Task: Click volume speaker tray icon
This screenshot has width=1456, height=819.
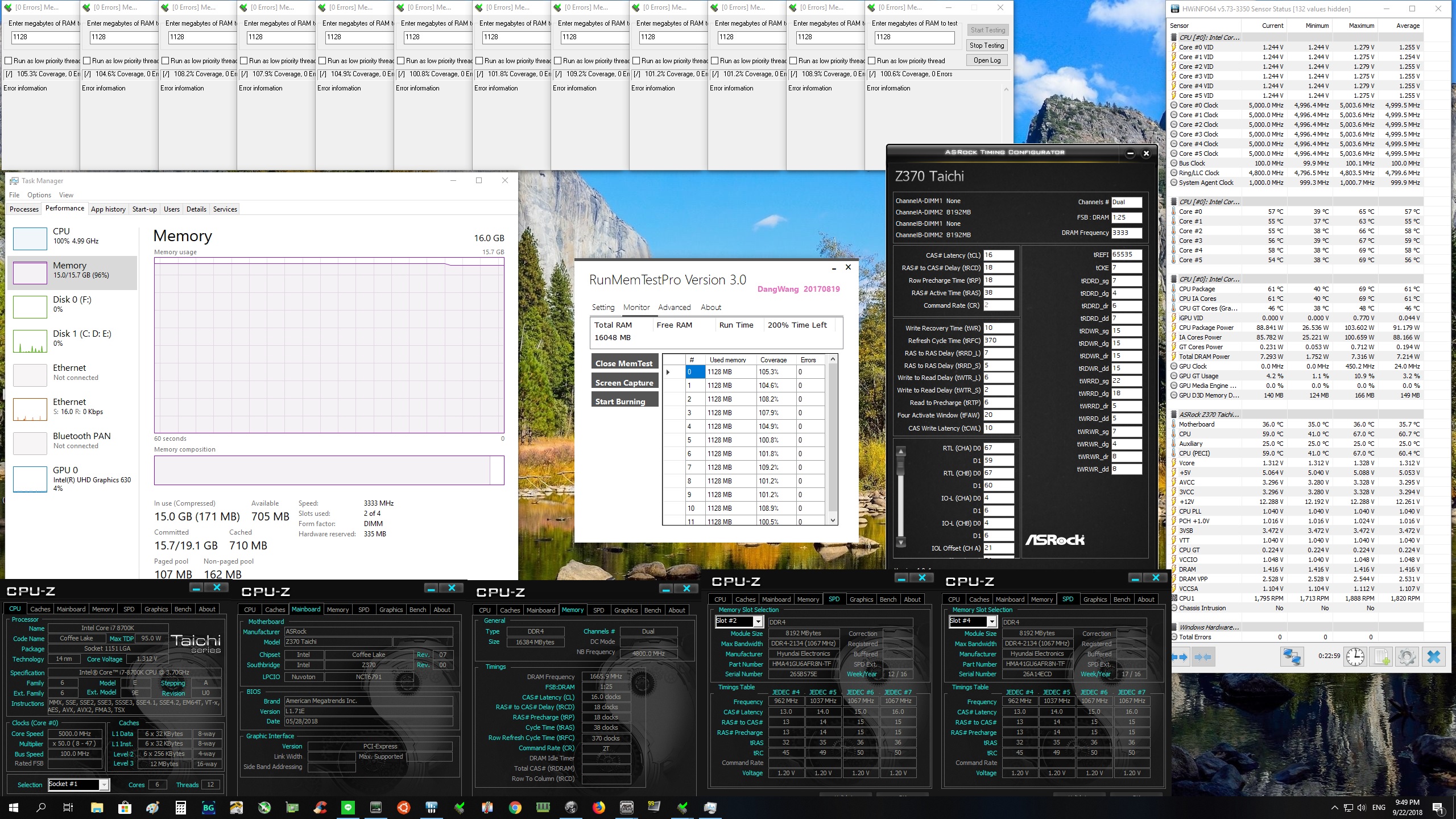Action: pyautogui.click(x=1361, y=808)
